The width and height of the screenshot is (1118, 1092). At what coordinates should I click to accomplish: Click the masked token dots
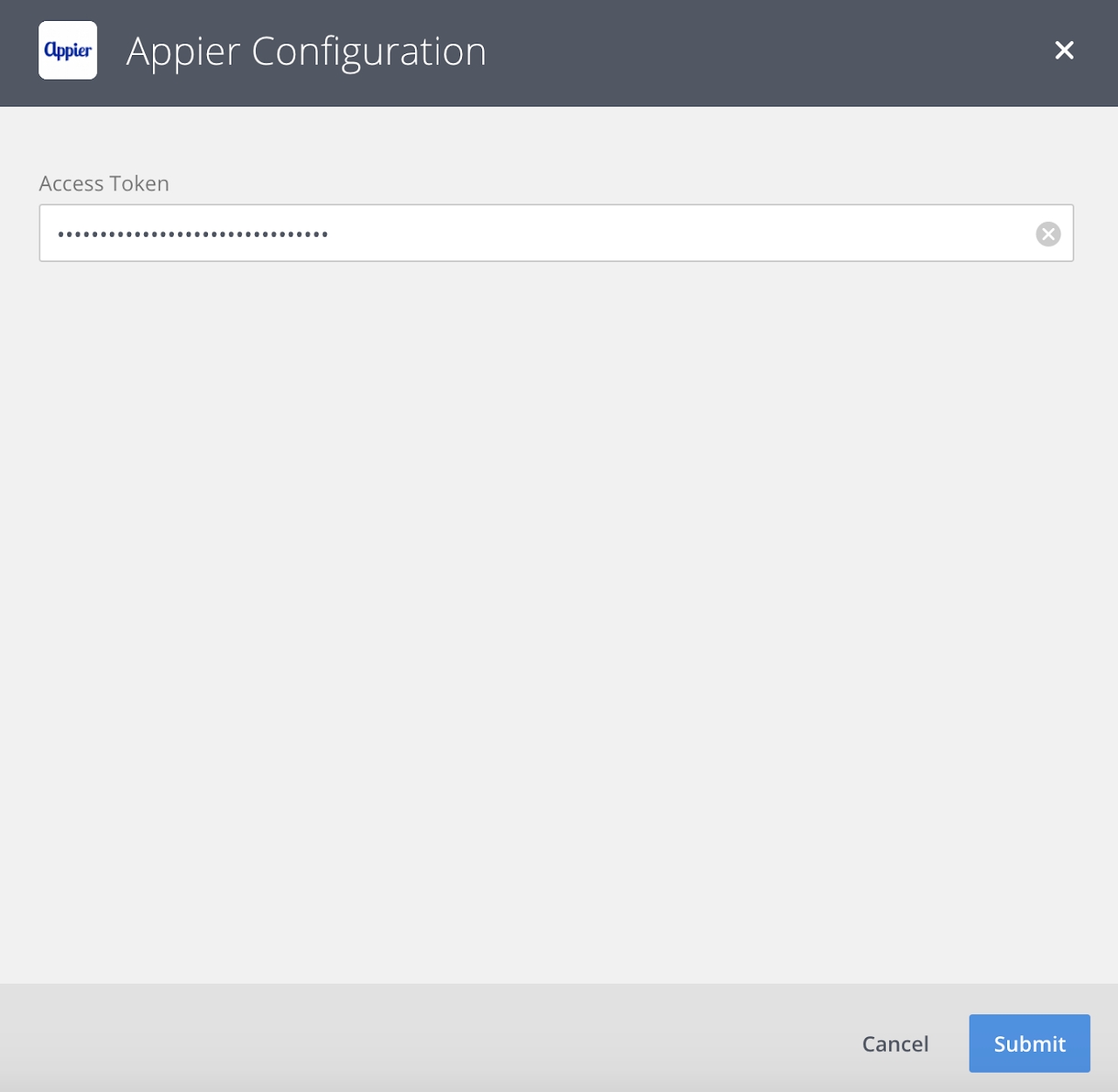pos(192,234)
